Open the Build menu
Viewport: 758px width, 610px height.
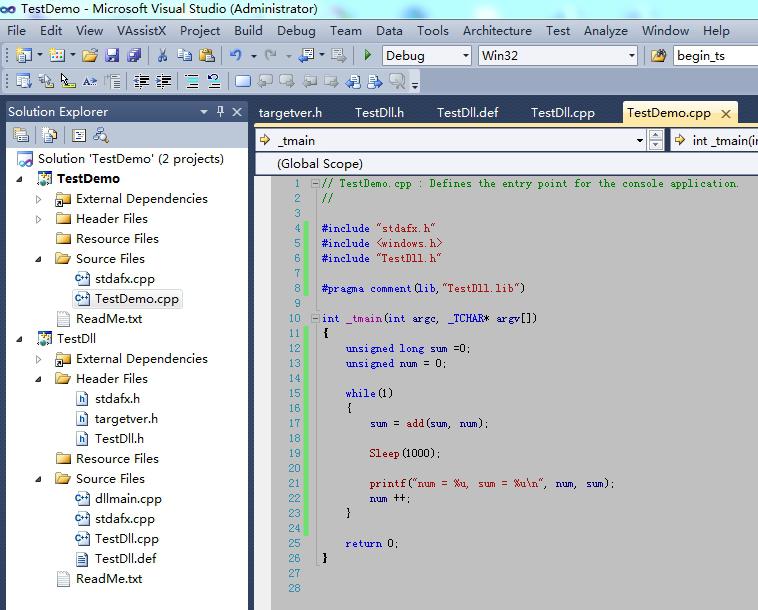click(248, 31)
